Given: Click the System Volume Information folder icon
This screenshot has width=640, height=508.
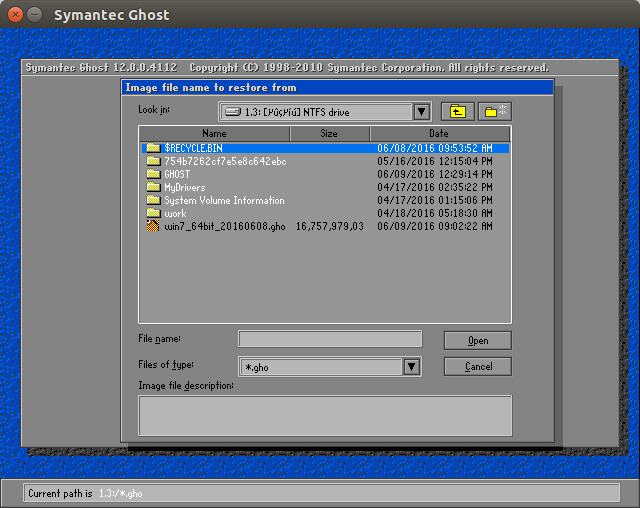Looking at the screenshot, I should (153, 200).
